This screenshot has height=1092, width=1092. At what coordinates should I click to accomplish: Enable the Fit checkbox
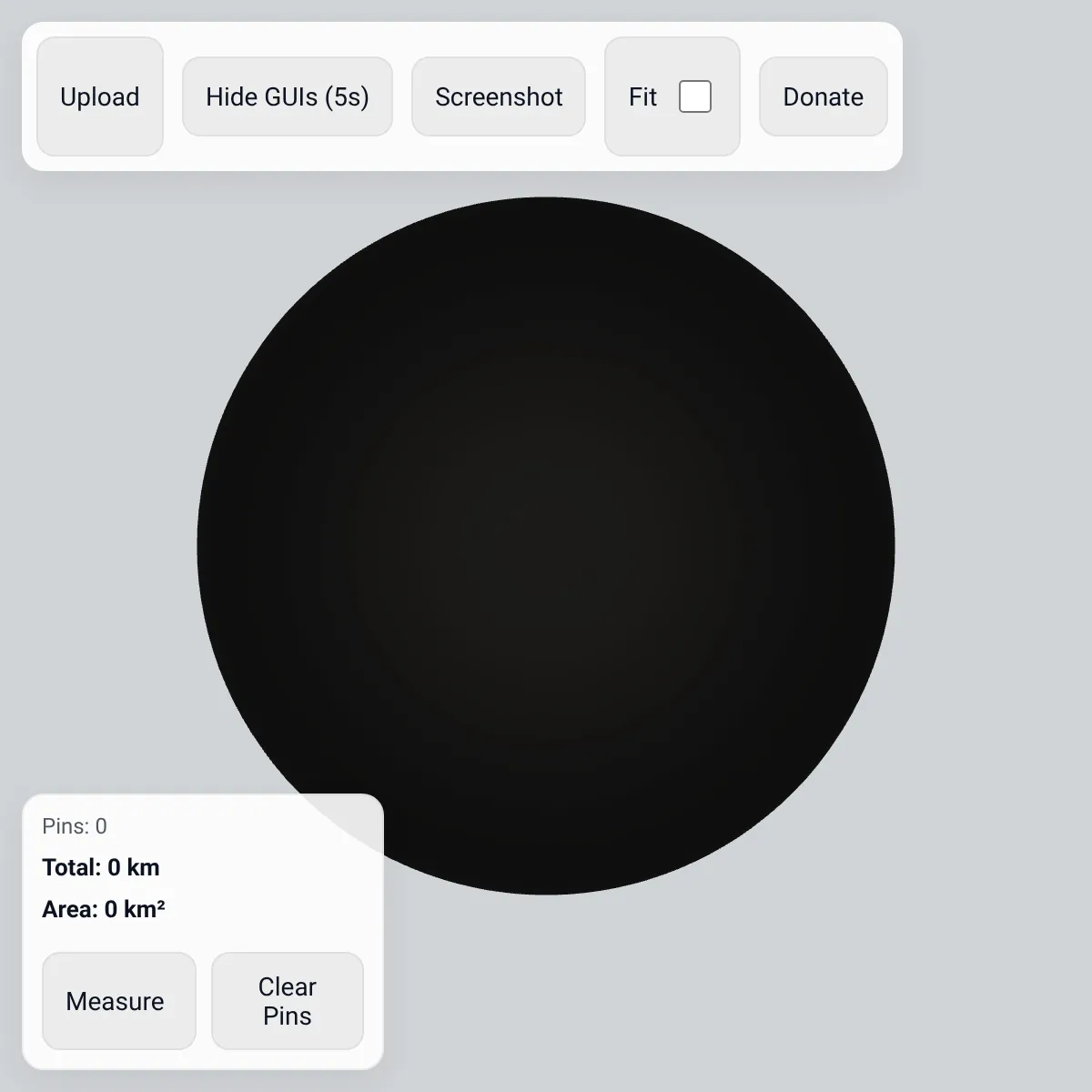coord(695,96)
